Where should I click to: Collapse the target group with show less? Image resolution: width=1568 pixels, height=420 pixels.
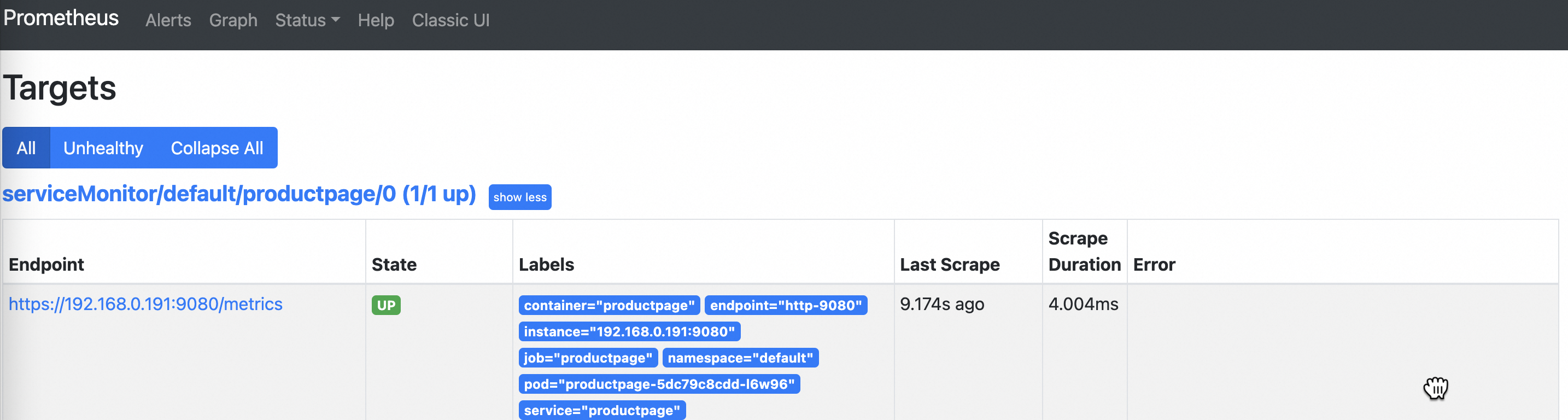click(520, 197)
